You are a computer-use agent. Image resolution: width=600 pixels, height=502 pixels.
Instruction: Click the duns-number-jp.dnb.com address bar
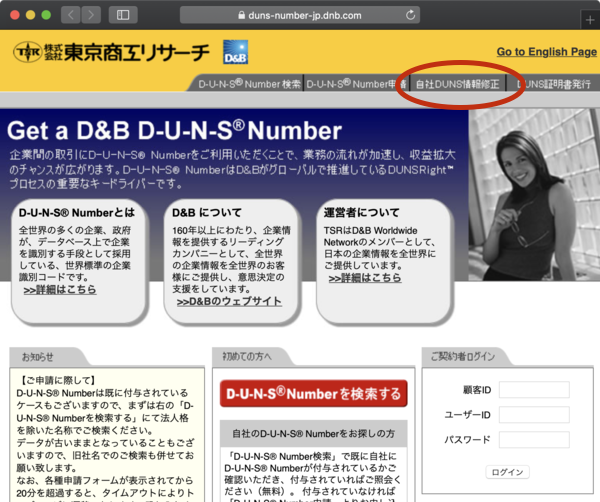[x=300, y=15]
